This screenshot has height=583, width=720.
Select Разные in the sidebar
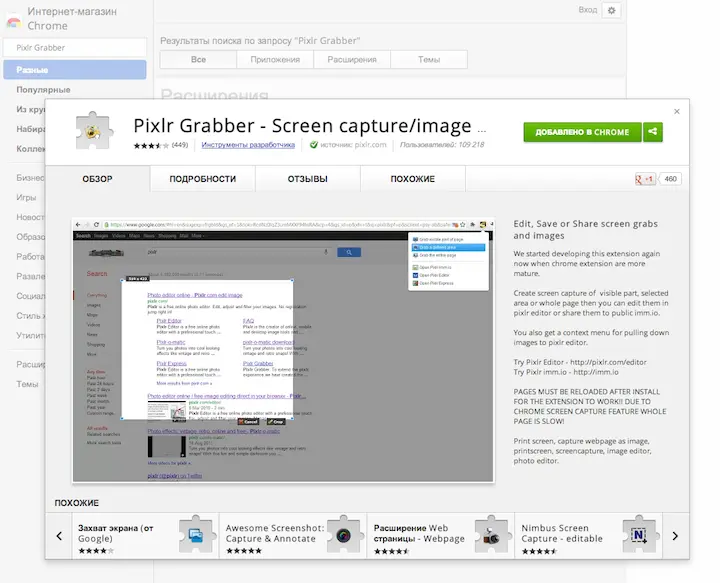75,70
